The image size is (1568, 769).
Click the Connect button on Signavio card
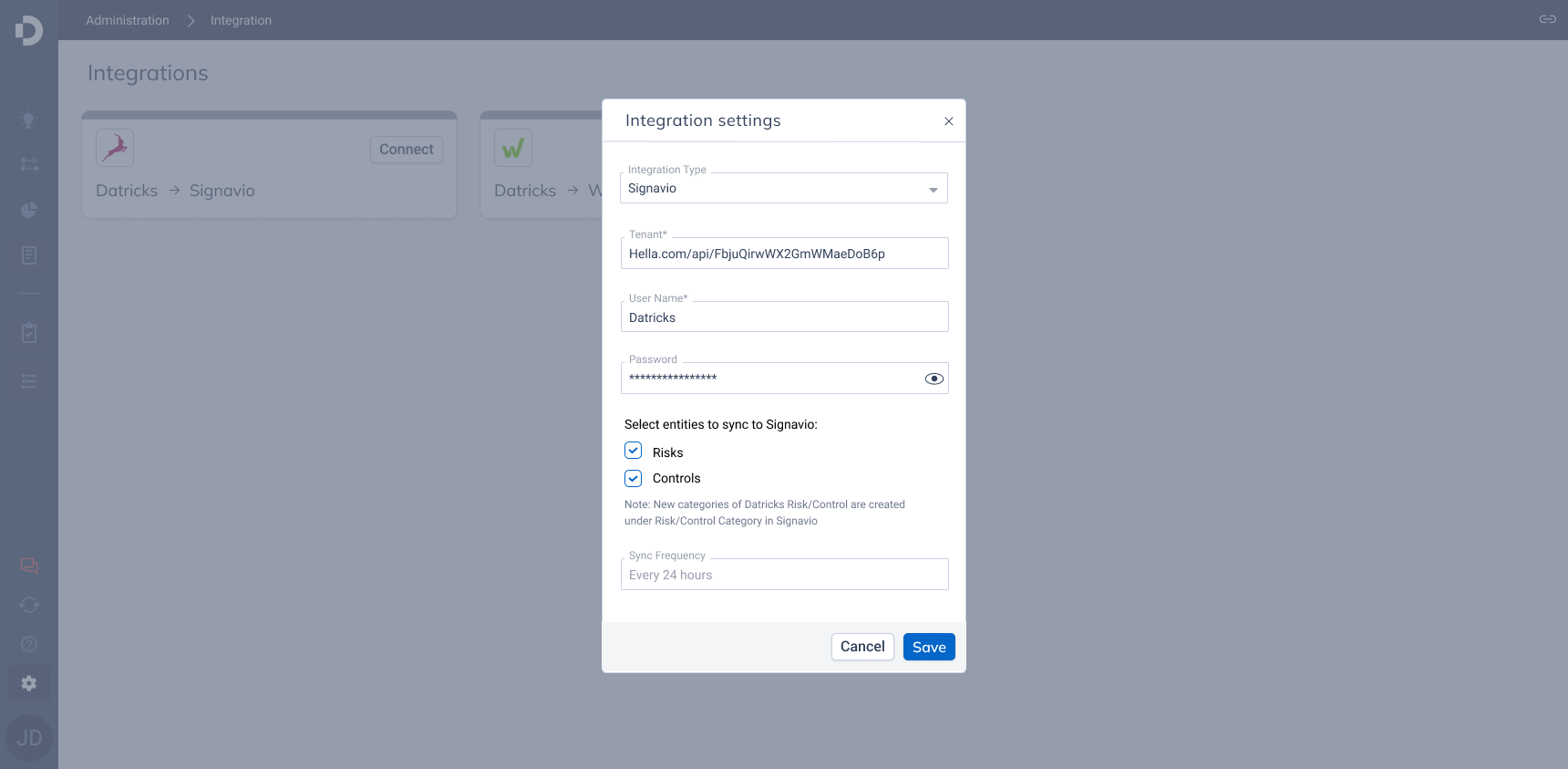406,150
